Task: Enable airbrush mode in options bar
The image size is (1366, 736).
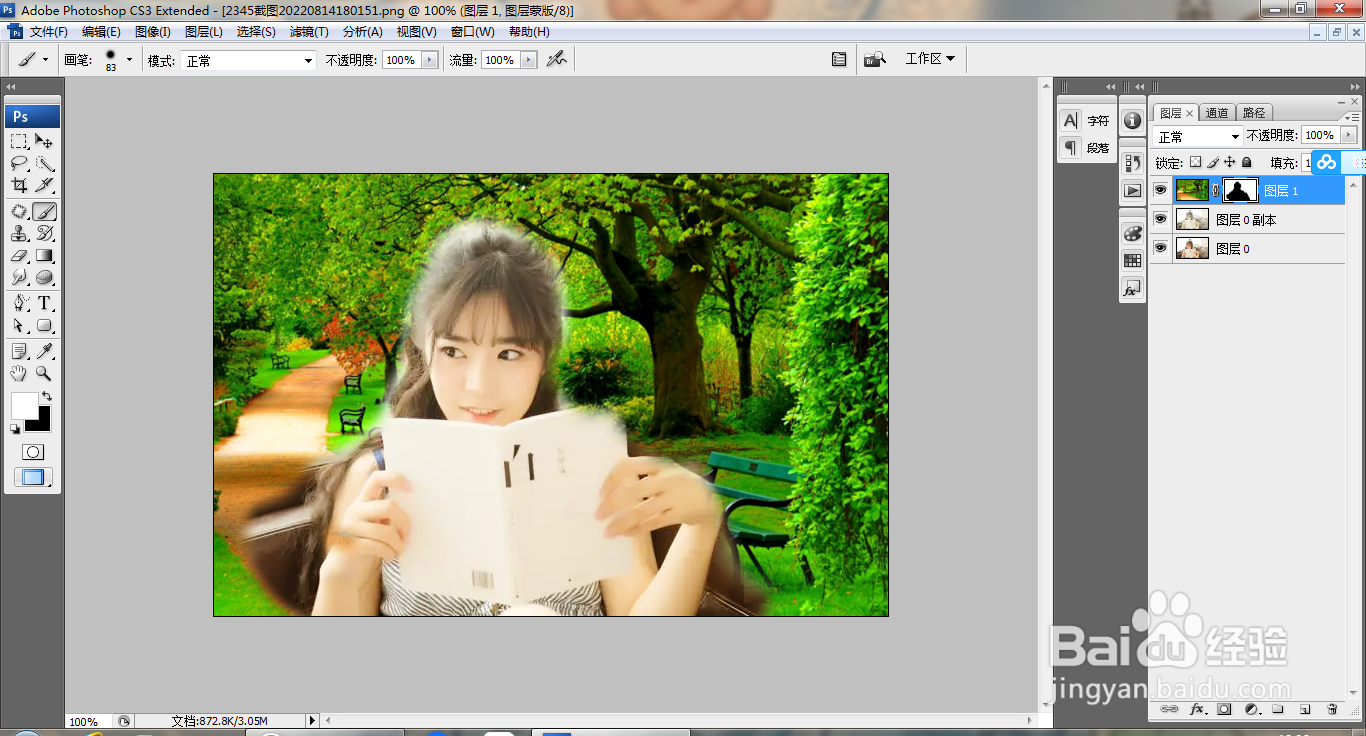Action: [557, 60]
